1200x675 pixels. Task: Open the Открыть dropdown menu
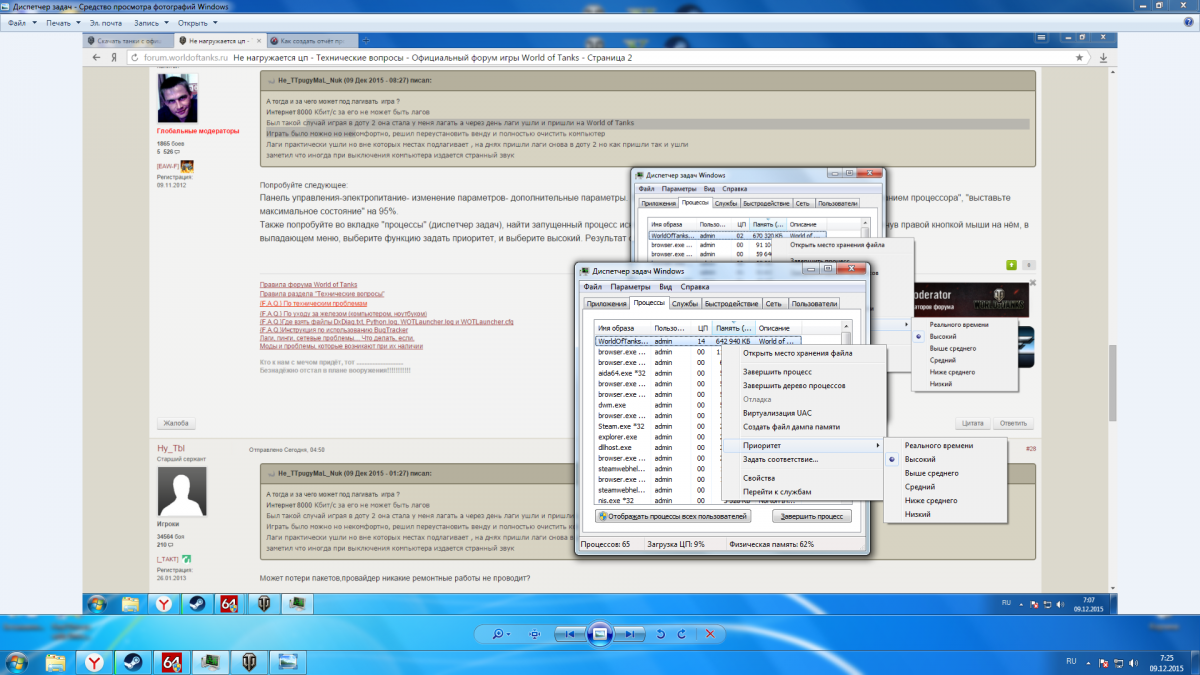pyautogui.click(x=196, y=22)
